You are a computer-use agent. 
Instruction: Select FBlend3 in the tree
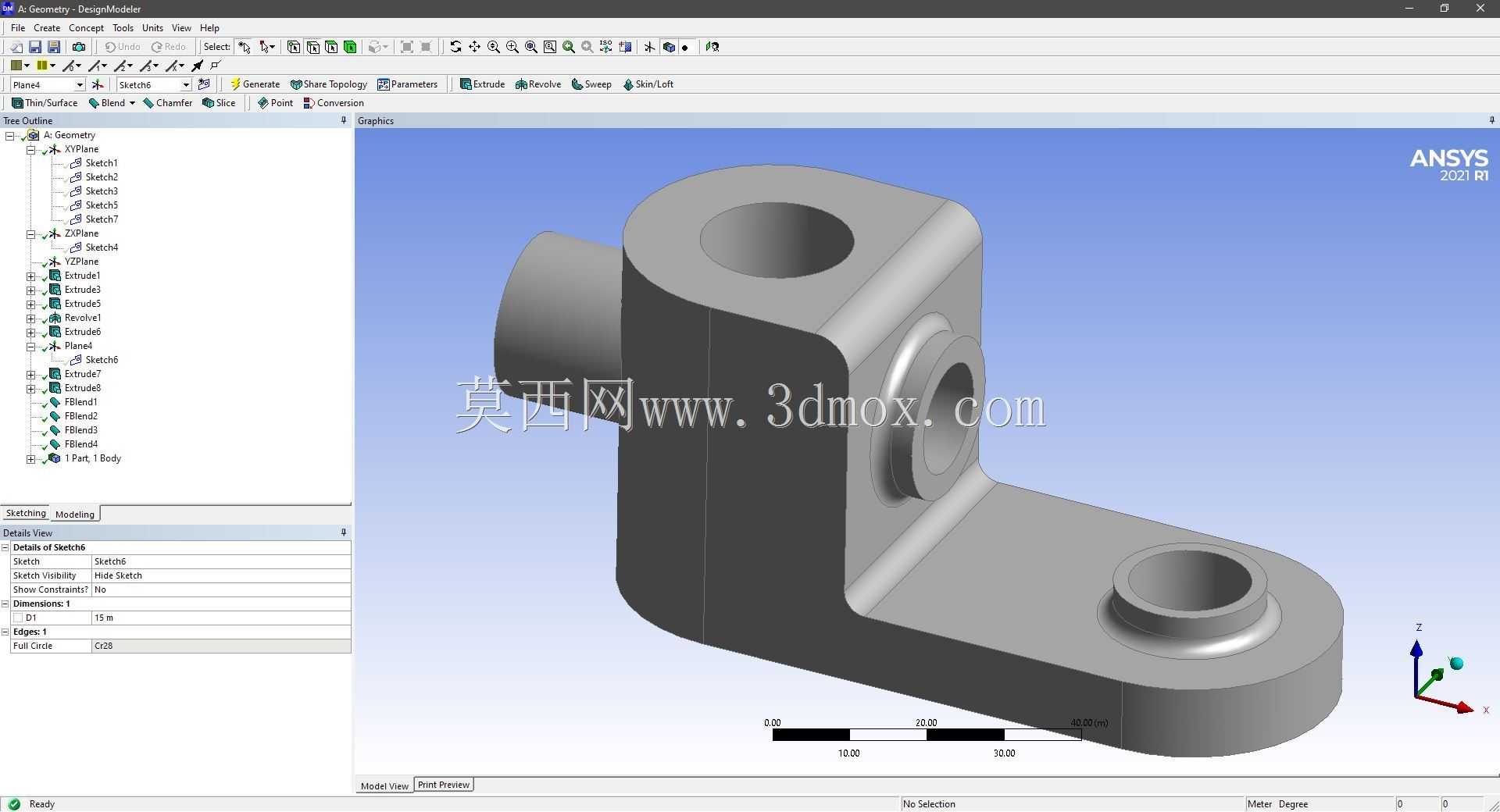80,430
